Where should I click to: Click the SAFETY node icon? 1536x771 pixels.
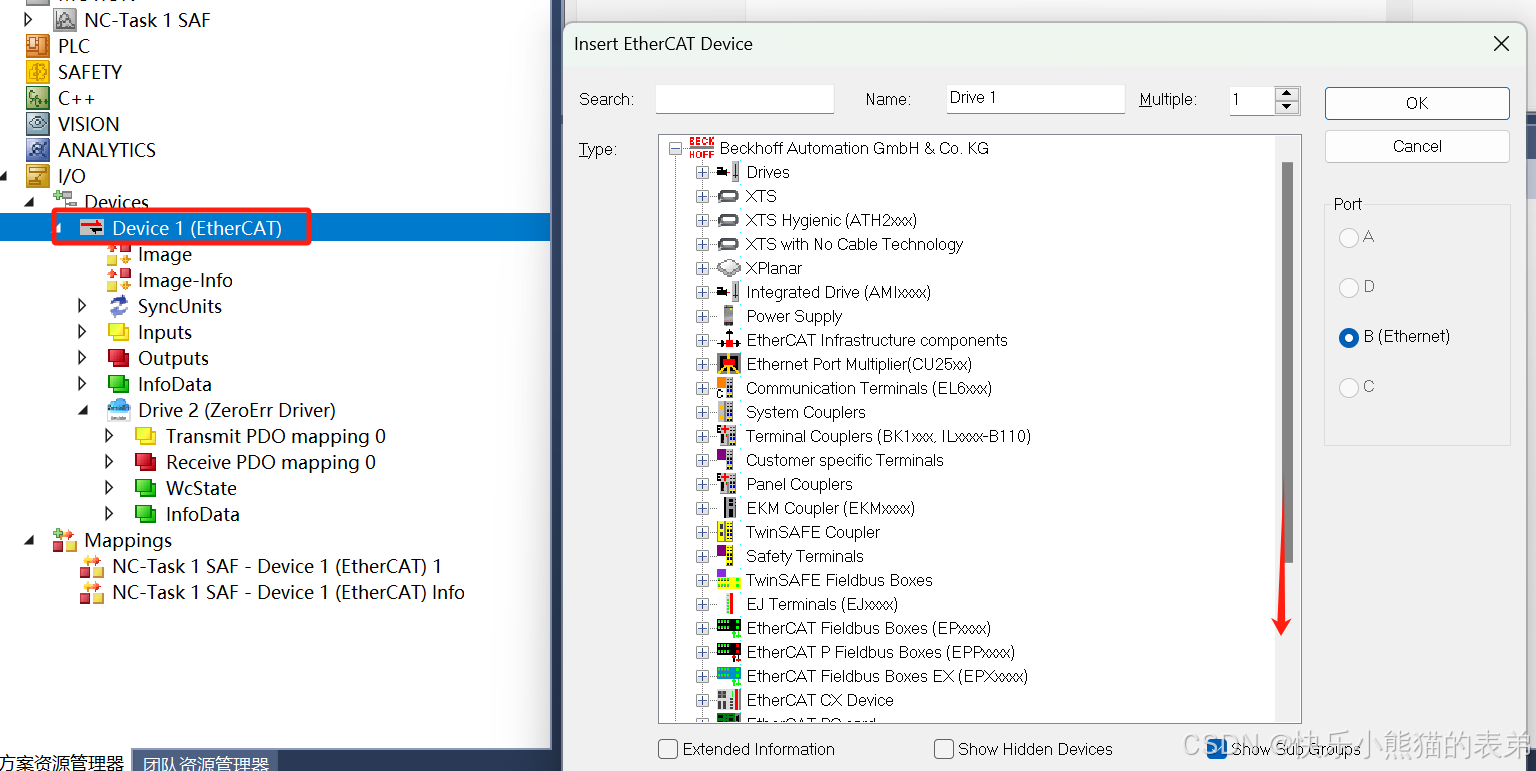38,72
